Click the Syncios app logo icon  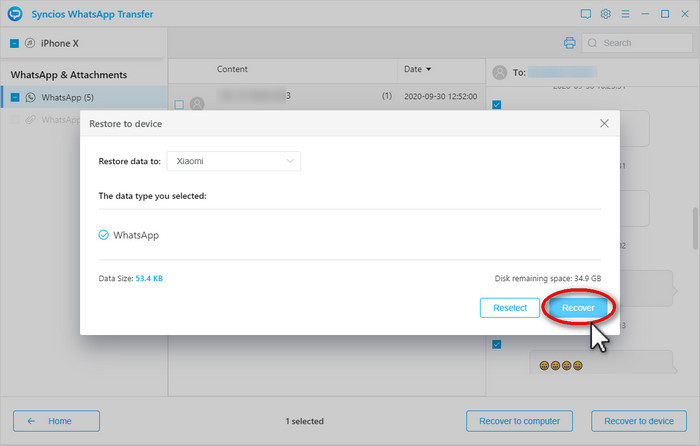click(15, 14)
